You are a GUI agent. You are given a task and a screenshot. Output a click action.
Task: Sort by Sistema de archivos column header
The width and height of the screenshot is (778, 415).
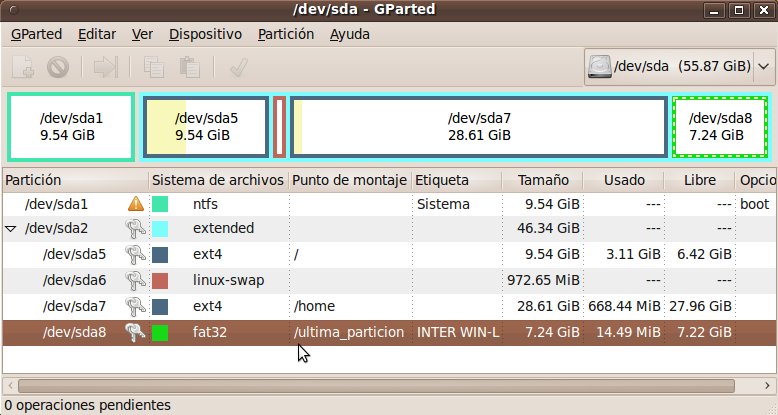click(x=218, y=180)
